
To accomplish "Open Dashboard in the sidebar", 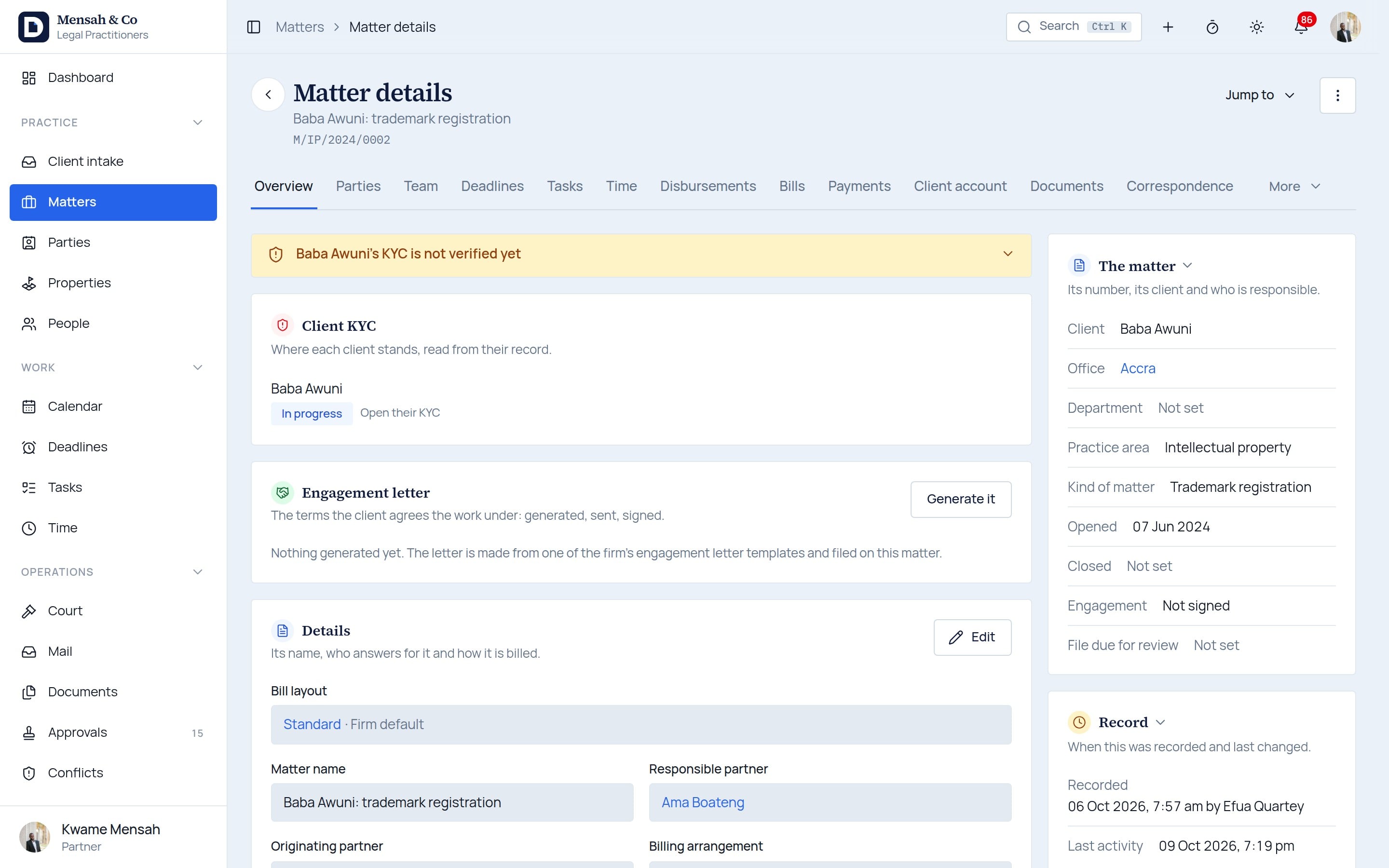I will coord(113,78).
